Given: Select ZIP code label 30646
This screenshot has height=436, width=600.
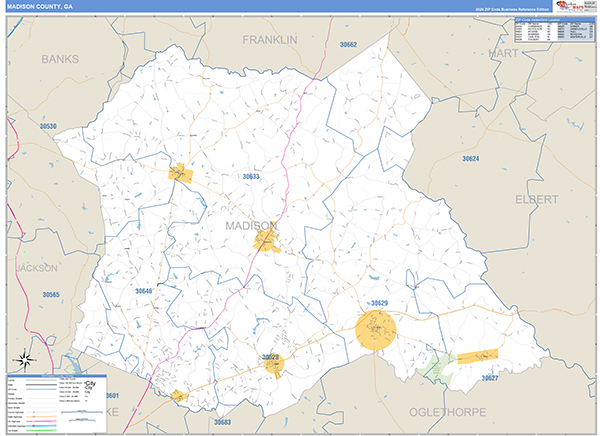Looking at the screenshot, I should 144,291.
